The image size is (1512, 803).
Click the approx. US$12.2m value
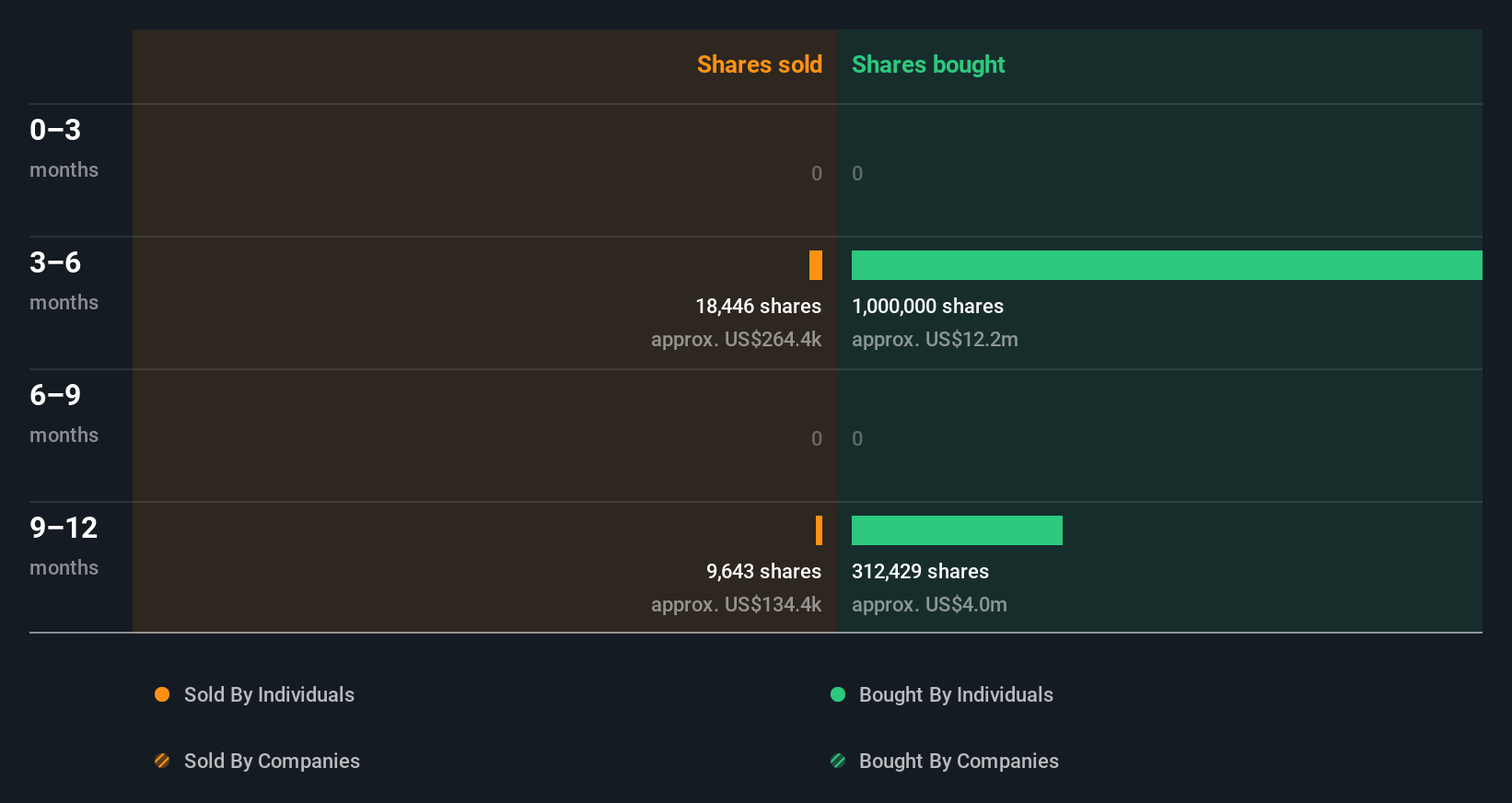935,339
